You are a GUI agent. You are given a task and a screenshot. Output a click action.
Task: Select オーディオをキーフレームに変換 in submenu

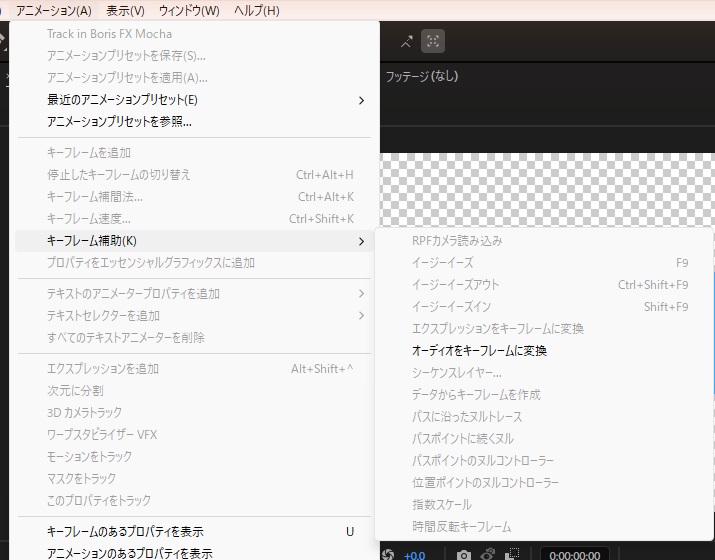tap(544, 351)
